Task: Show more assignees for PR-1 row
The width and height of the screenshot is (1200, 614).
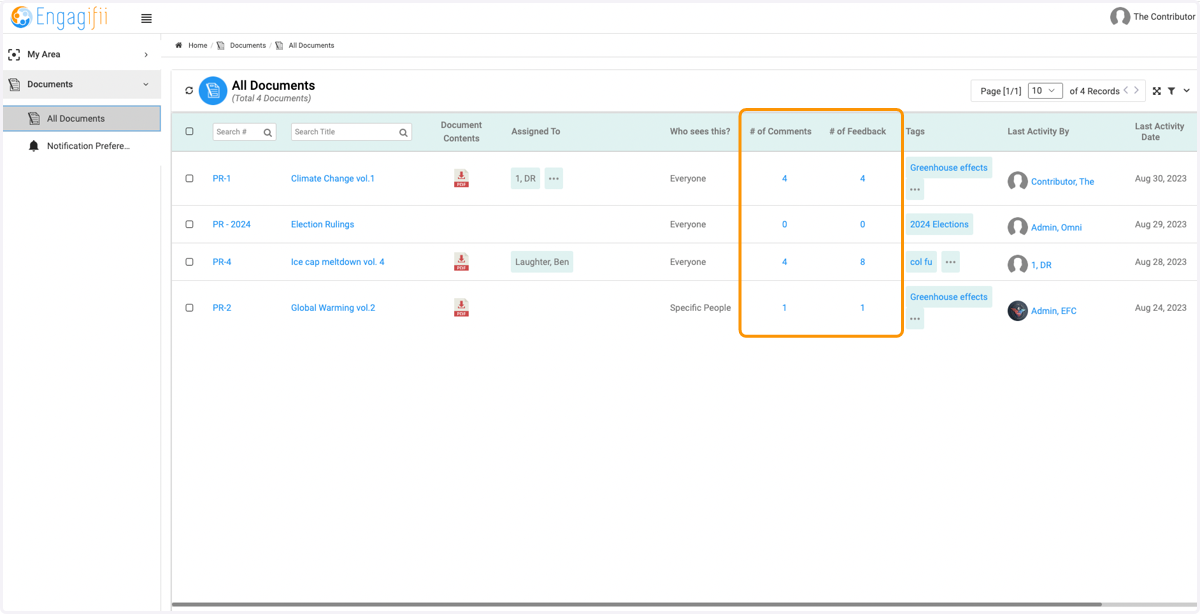Action: [554, 178]
